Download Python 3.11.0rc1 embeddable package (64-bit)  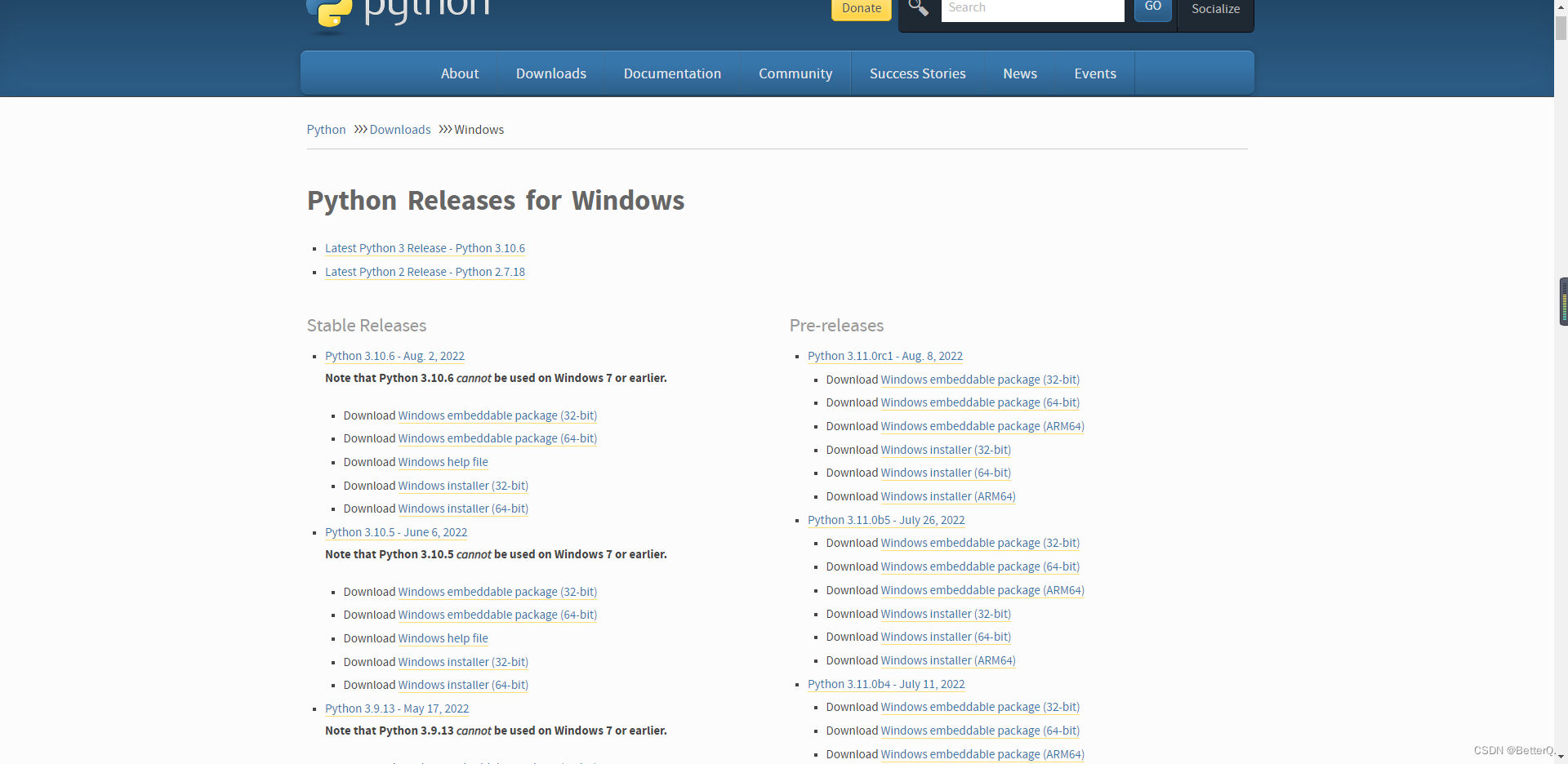pyautogui.click(x=980, y=402)
